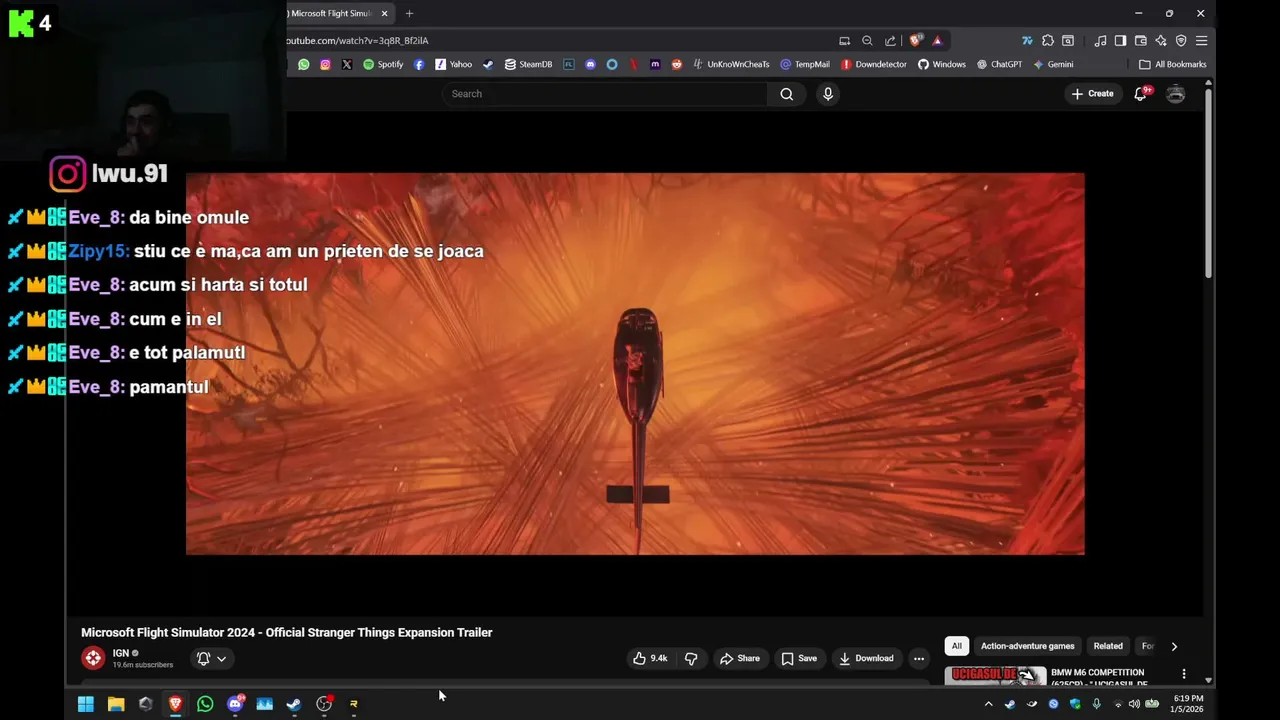This screenshot has height=720, width=1280.
Task: Dislike the video
Action: coord(690,658)
